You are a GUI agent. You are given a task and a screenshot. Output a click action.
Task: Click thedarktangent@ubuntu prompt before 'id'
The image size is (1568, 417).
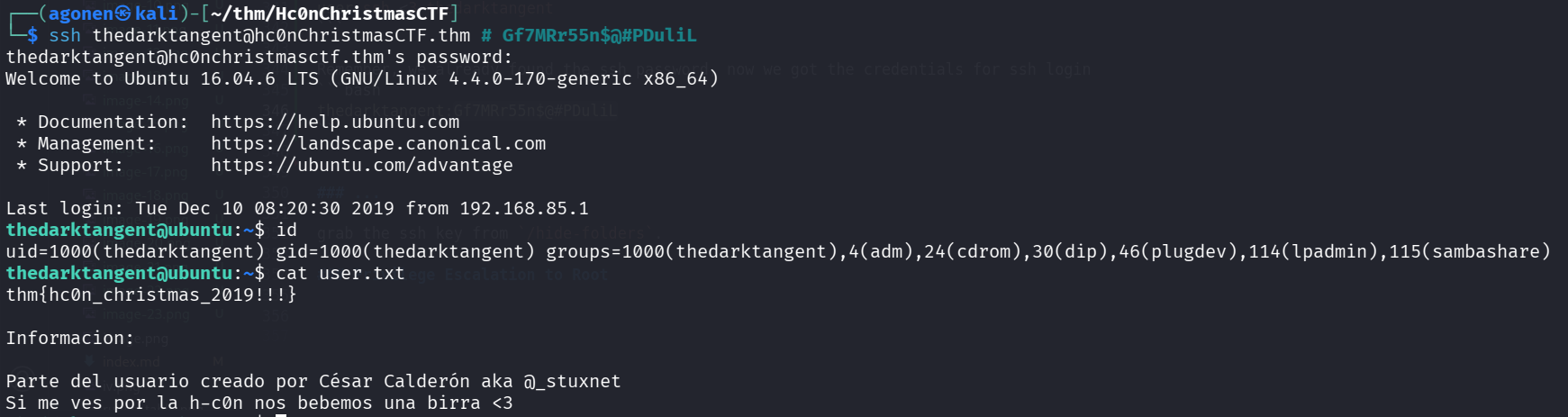119,230
